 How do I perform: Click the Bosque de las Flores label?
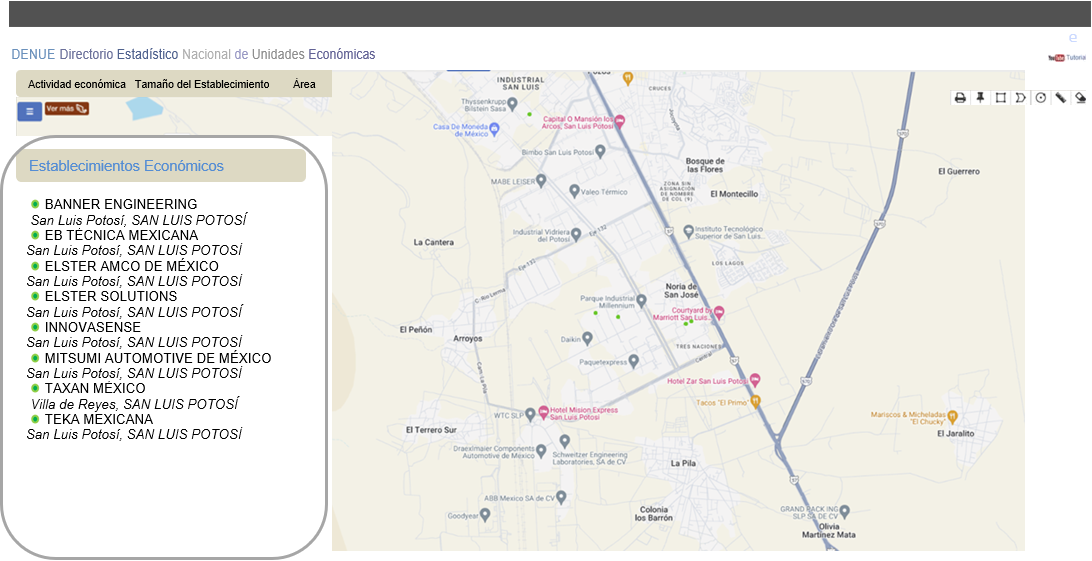click(x=705, y=165)
